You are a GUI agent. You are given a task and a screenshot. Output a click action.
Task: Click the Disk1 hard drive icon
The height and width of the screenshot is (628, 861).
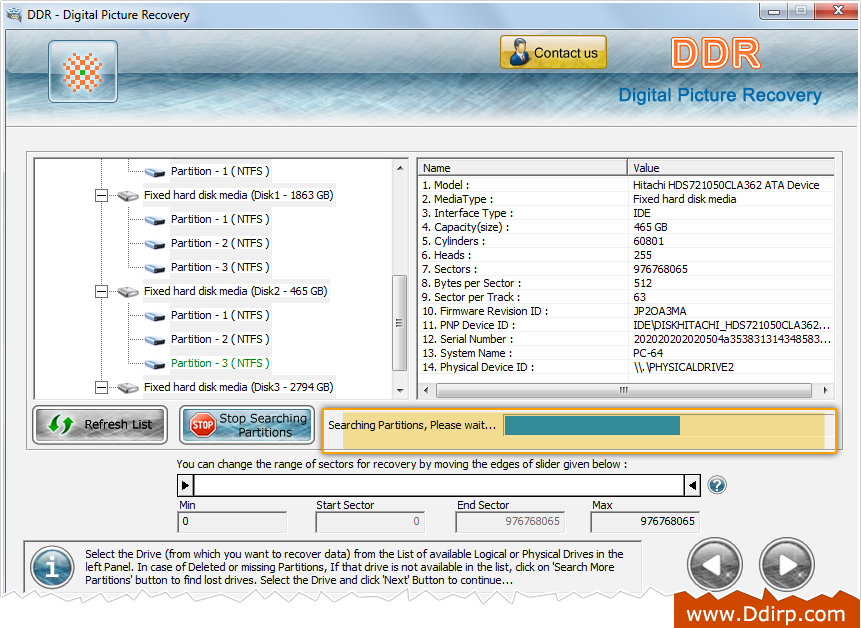coord(128,195)
